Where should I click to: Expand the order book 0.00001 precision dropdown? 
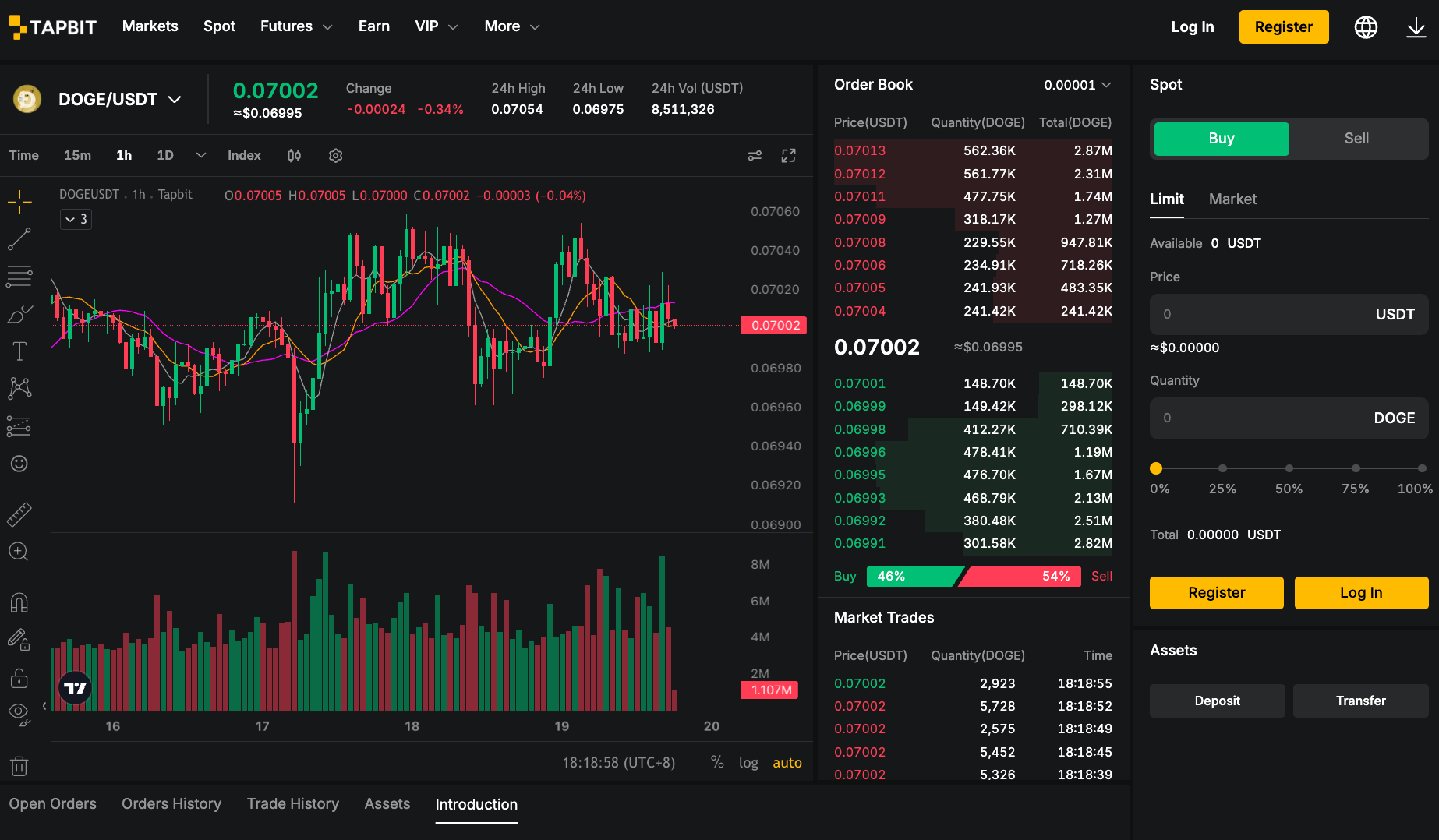coord(1078,85)
